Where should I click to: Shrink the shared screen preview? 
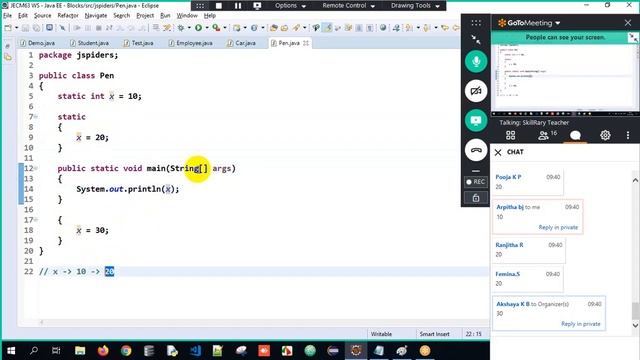click(x=633, y=38)
